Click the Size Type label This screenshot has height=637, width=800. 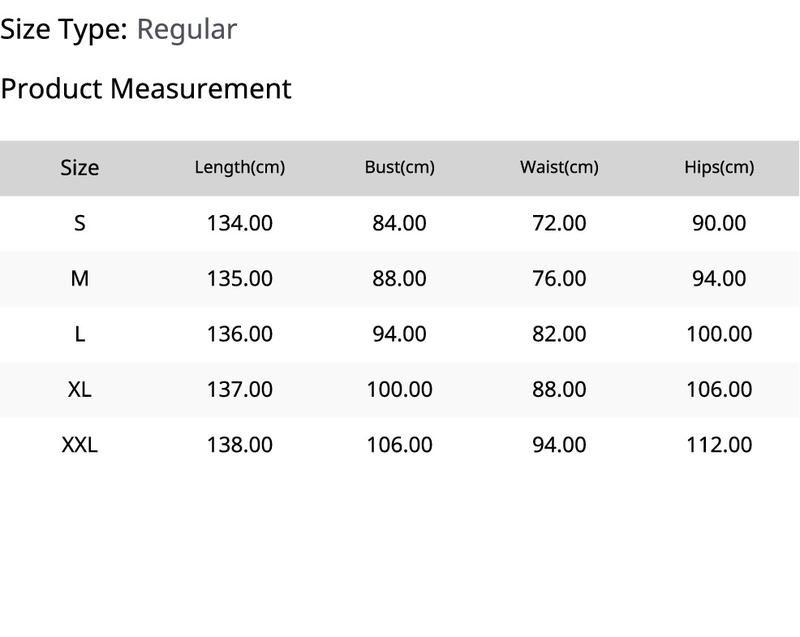click(x=64, y=30)
